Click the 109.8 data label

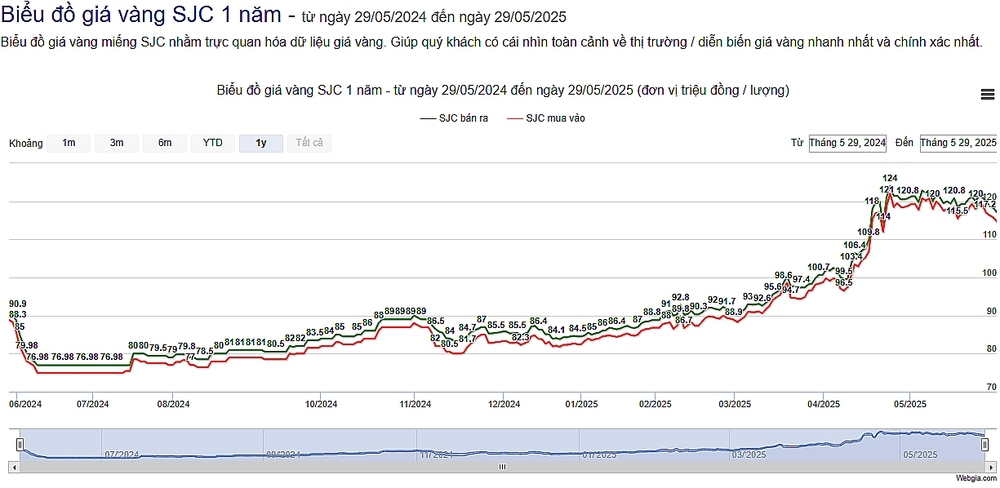click(869, 232)
